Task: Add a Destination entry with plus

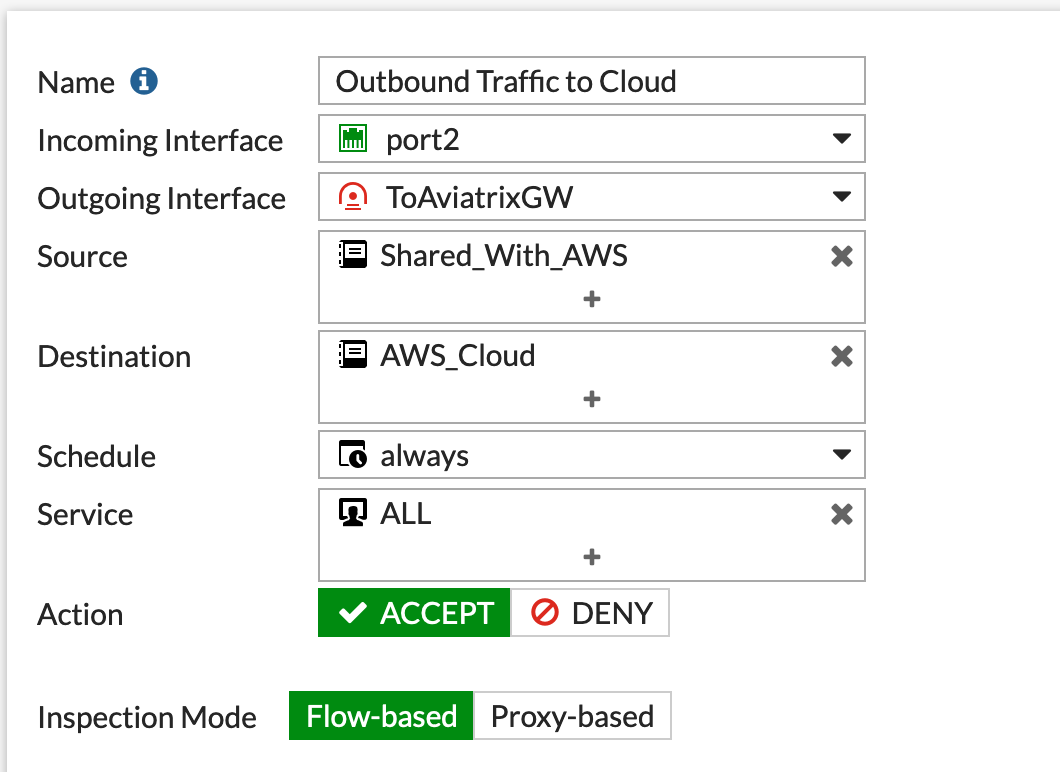Action: (x=592, y=399)
